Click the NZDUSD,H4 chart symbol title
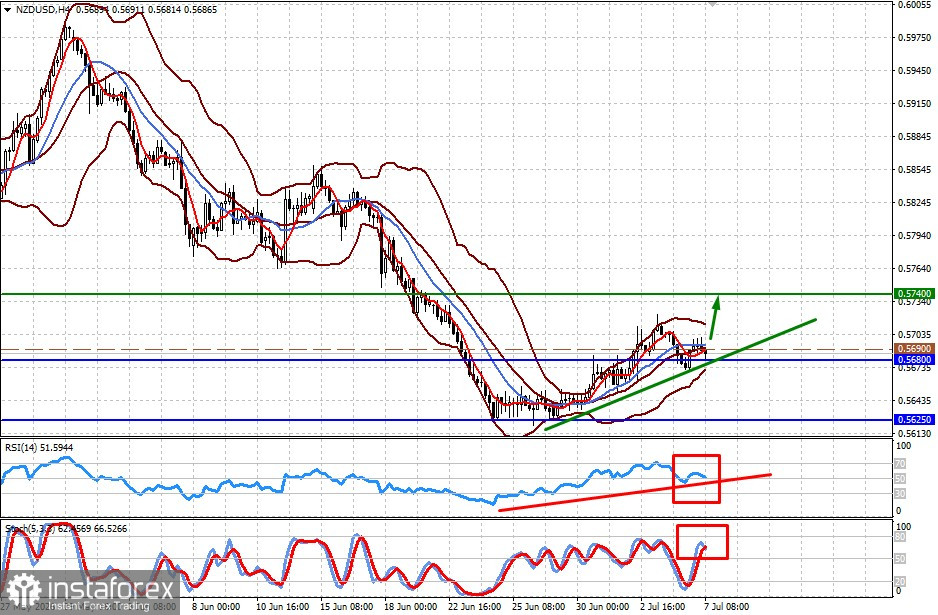The image size is (938, 615). click(41, 10)
